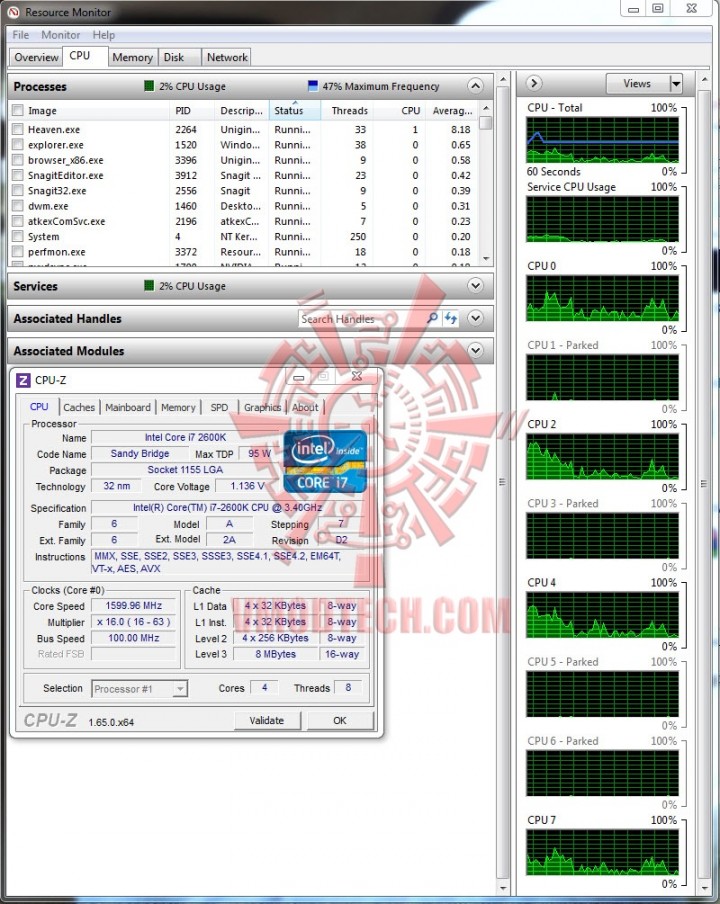The height and width of the screenshot is (904, 720).
Task: Sort by Average CPU column header
Action: [453, 110]
